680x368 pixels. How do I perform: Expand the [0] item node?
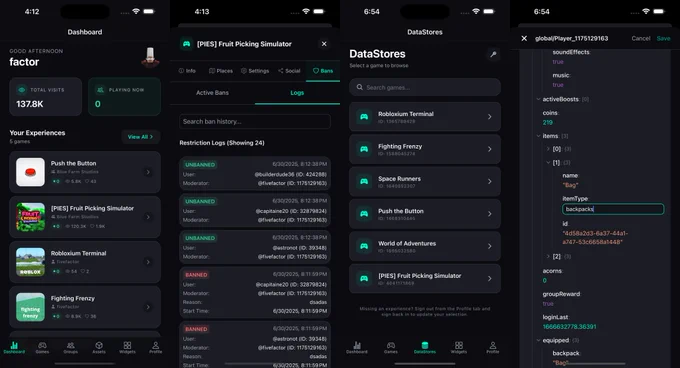[x=548, y=149]
